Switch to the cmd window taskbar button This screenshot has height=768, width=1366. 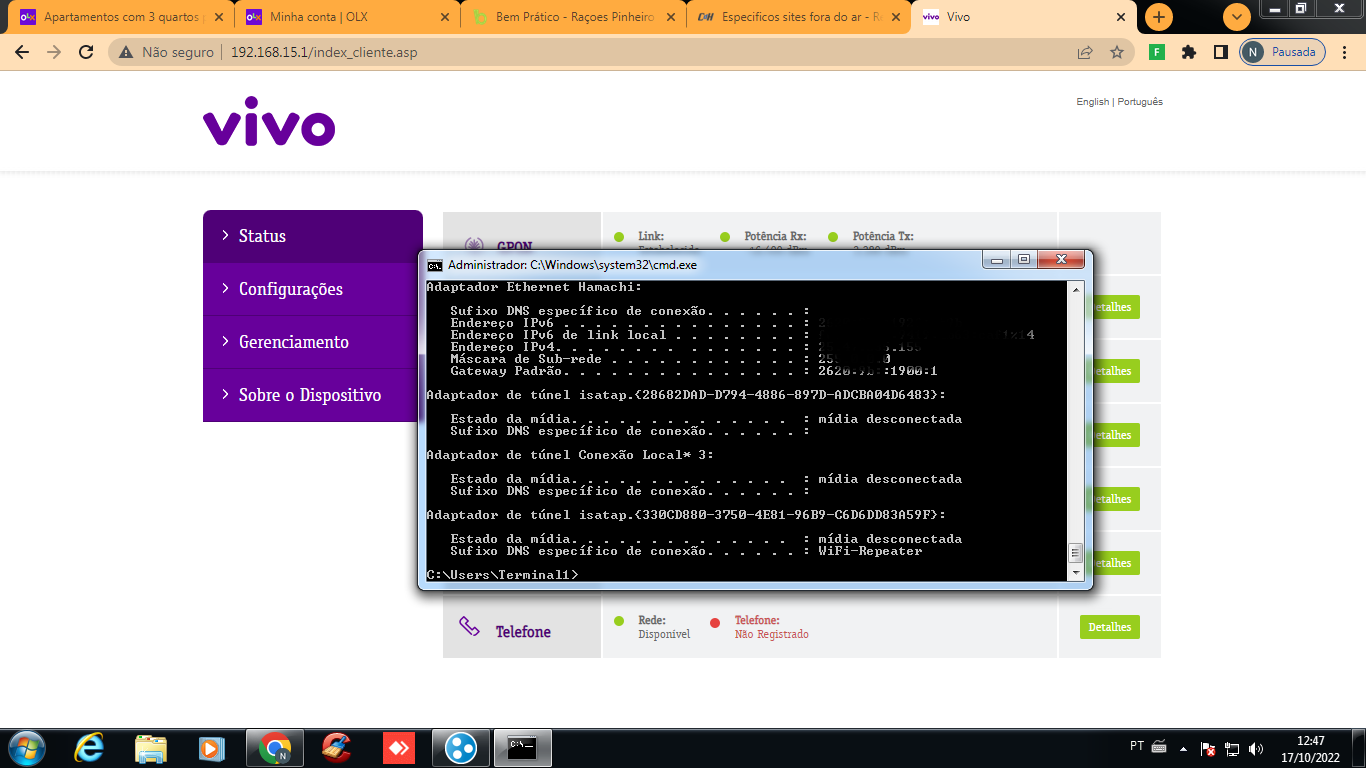(x=523, y=748)
